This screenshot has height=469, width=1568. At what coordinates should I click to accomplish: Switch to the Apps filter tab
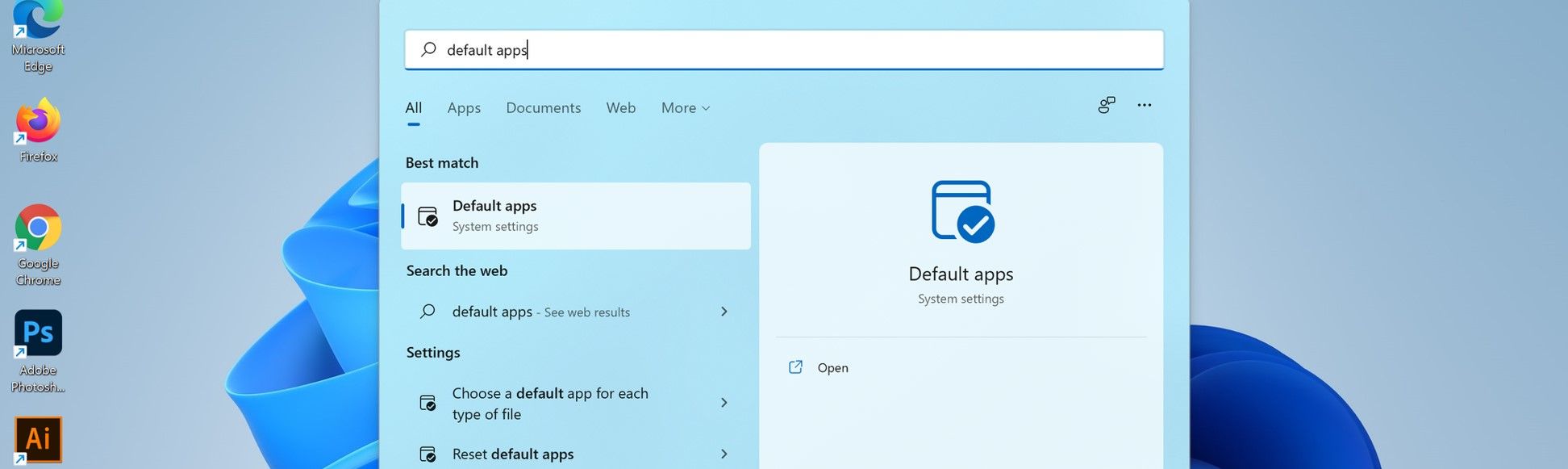464,108
